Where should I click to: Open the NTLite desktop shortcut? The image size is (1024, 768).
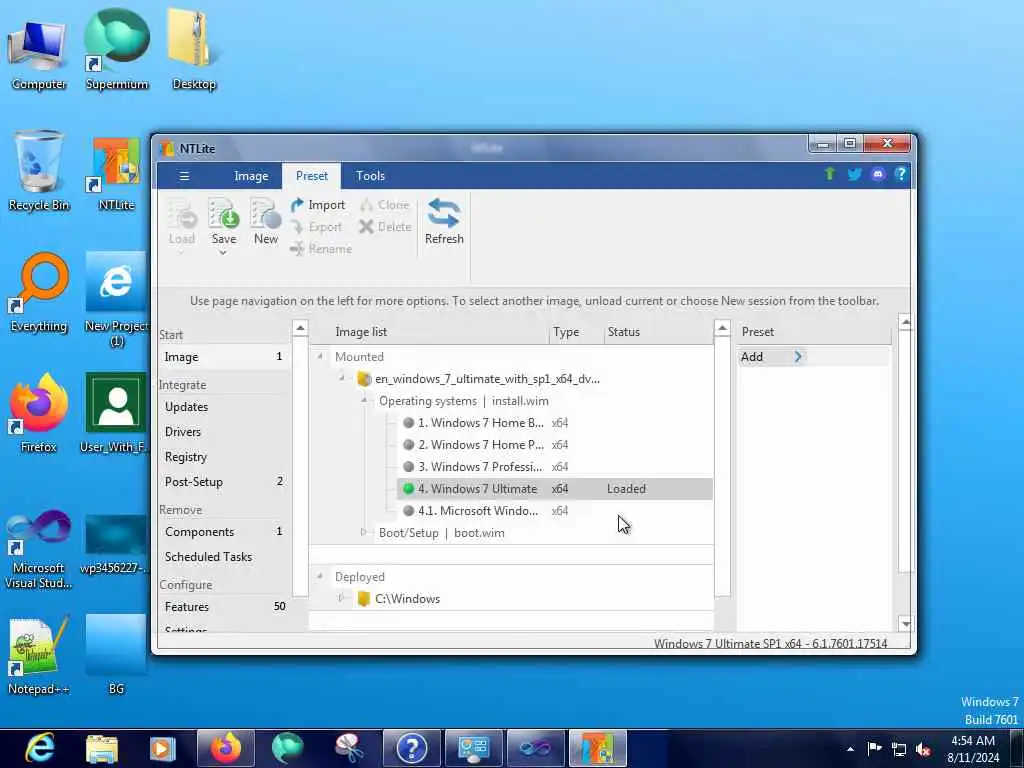pos(116,174)
